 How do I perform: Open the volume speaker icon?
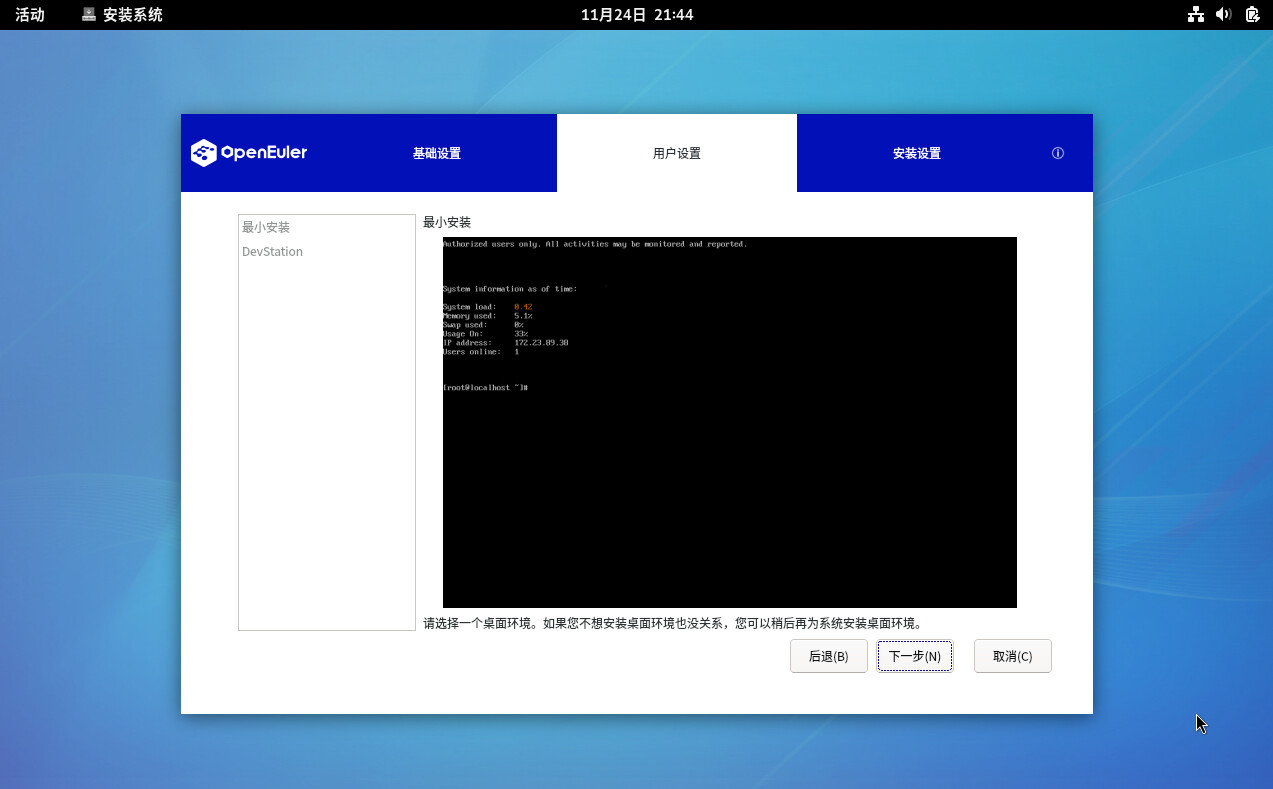coord(1223,14)
